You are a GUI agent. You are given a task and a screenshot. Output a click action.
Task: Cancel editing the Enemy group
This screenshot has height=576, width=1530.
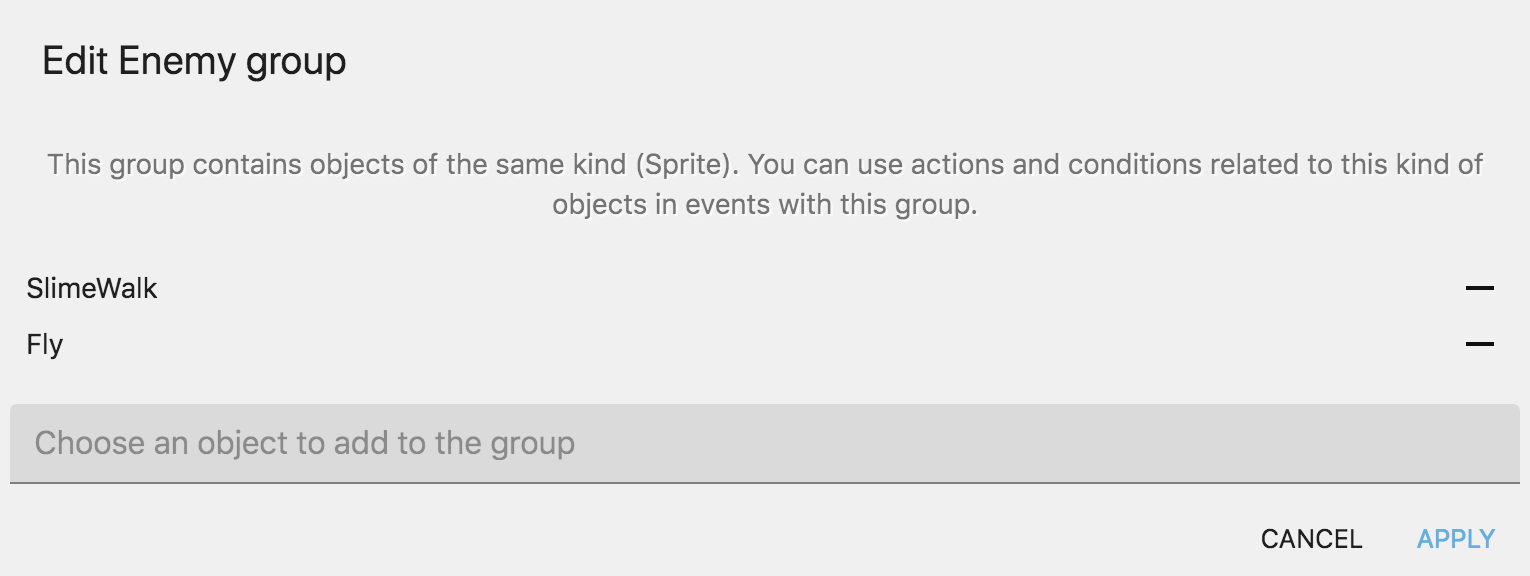click(1311, 539)
